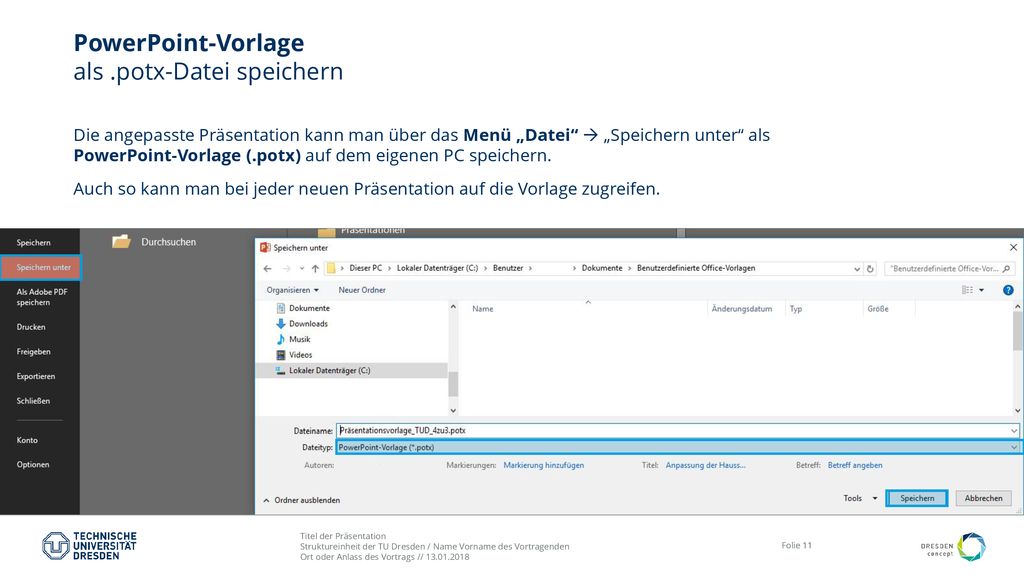Select Musik in the navigation tree
The image size is (1024, 576).
(x=300, y=340)
